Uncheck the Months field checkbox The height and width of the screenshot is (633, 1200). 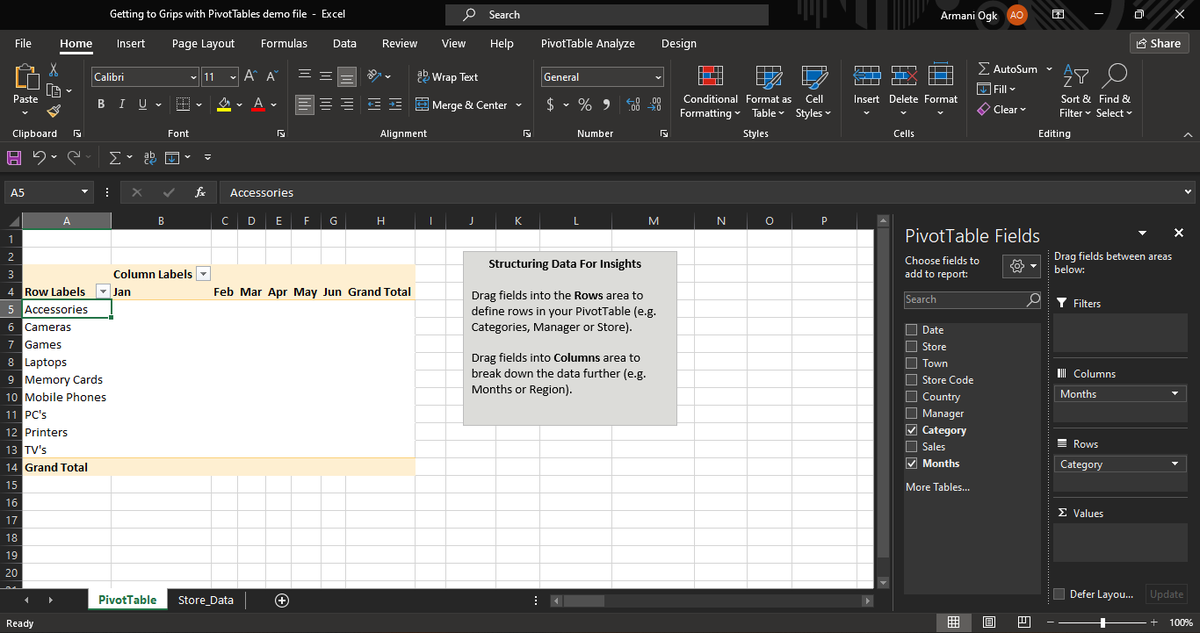(x=911, y=463)
